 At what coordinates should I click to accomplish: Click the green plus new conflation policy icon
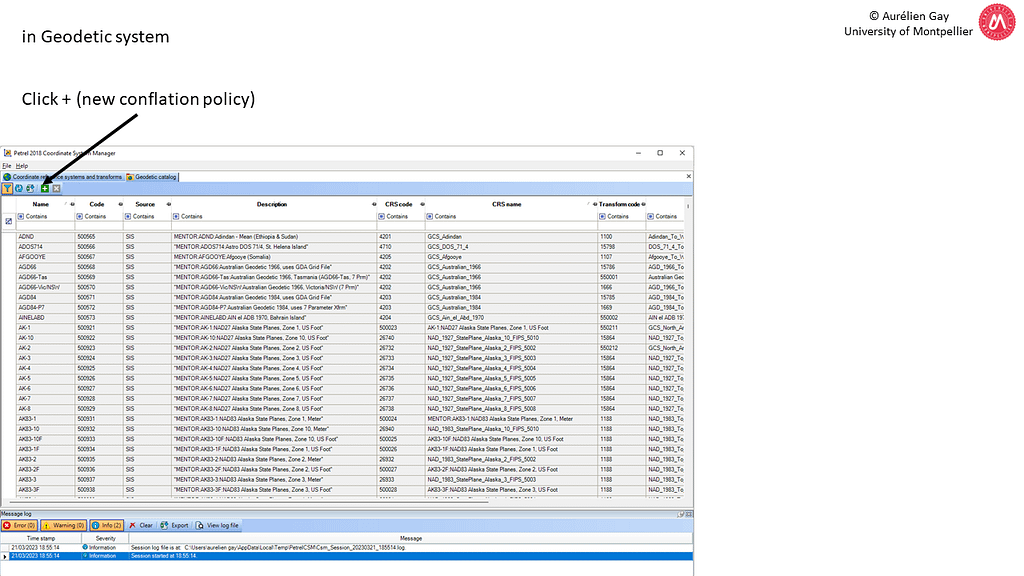pyautogui.click(x=45, y=188)
